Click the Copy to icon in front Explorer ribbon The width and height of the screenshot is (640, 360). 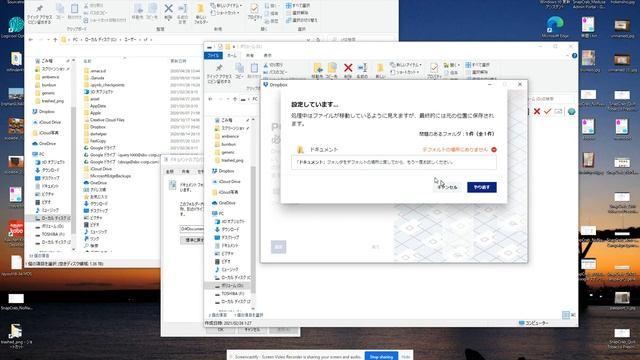pos(332,68)
